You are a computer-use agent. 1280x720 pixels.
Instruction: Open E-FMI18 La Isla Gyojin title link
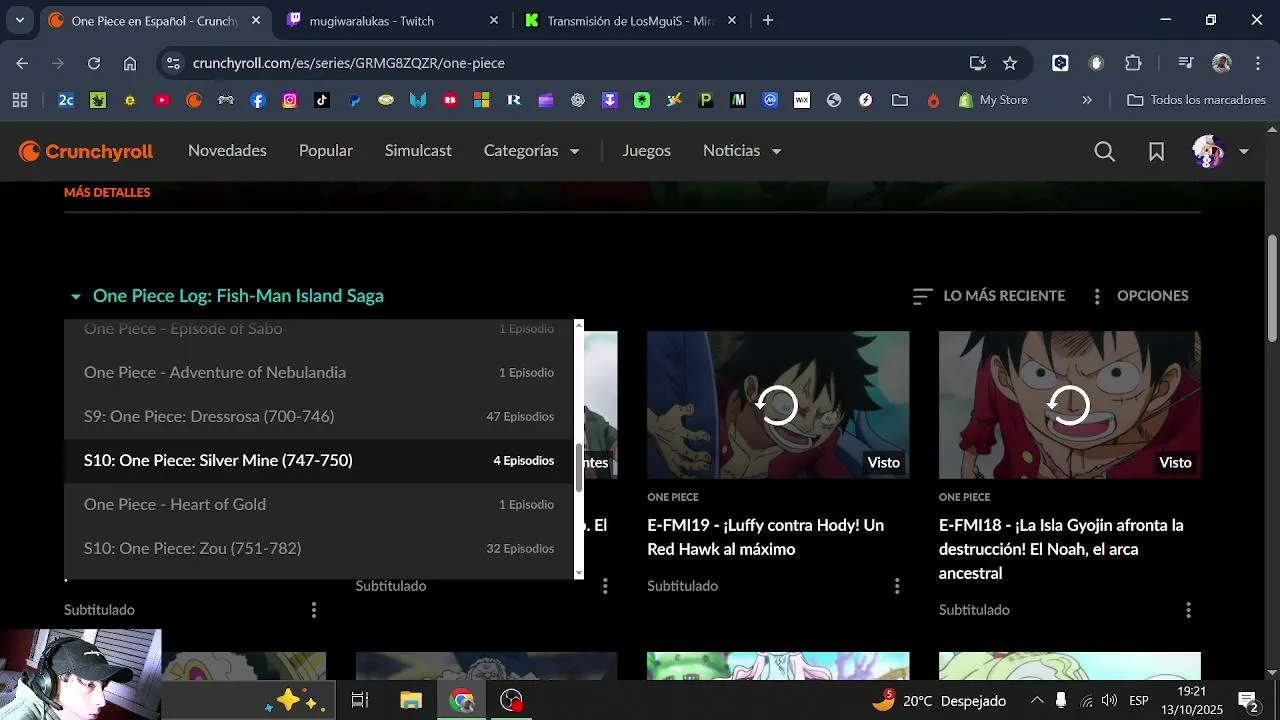tap(1061, 549)
